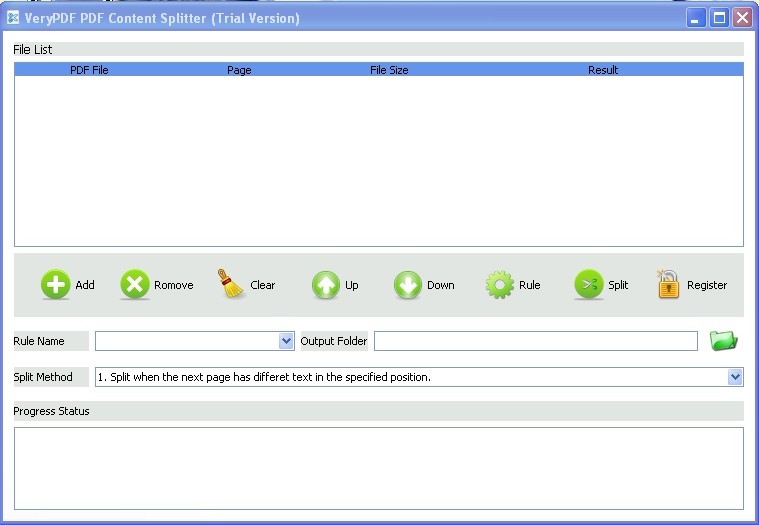Viewport: 759px width, 525px height.
Task: Click the green Split shuffle icon
Action: [x=589, y=284]
